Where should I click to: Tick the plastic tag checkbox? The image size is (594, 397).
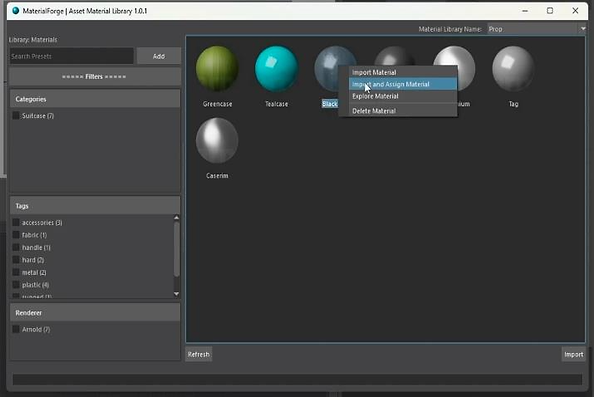tap(16, 284)
